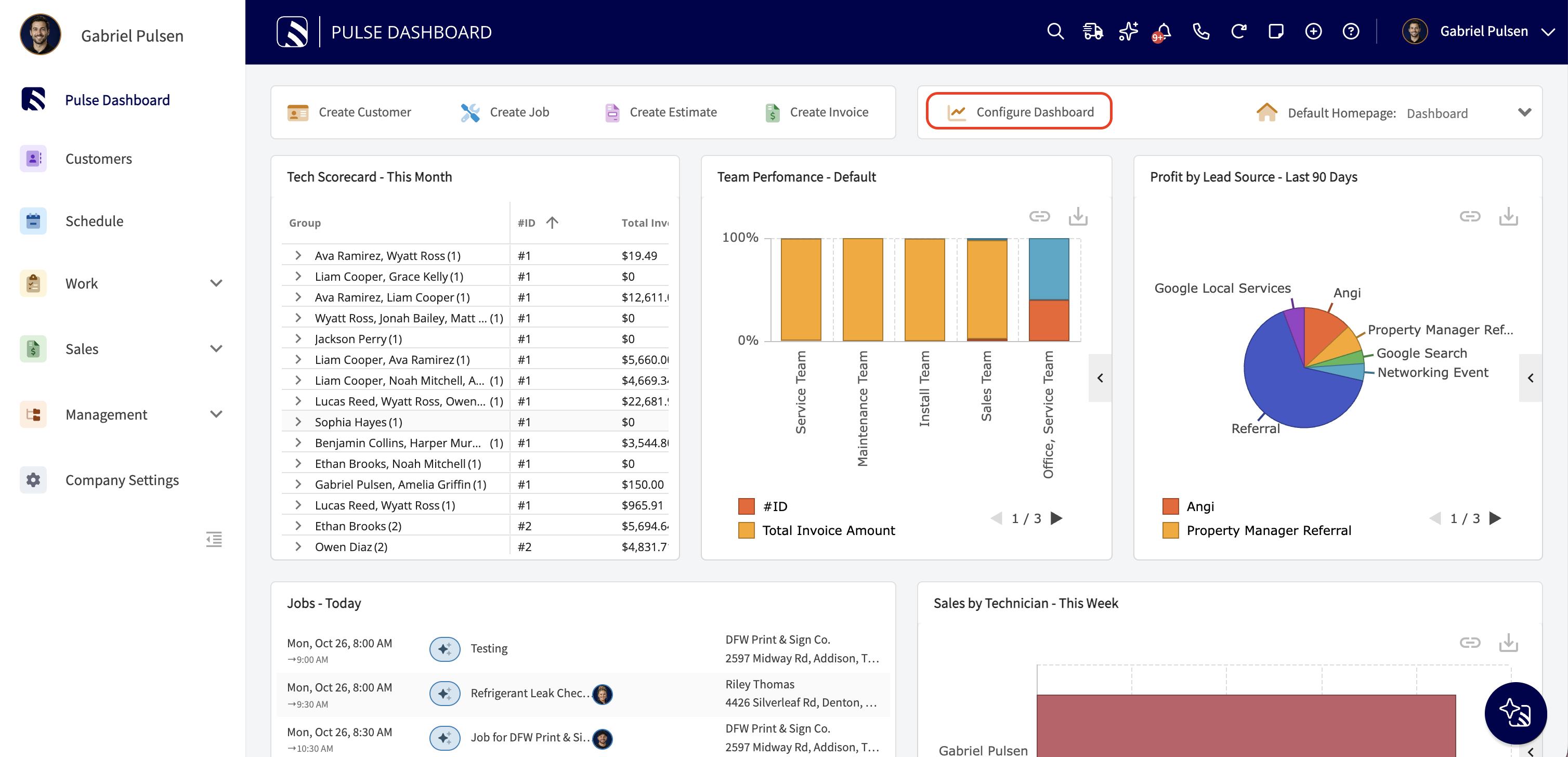The image size is (1568, 757).
Task: Download the Profit by Lead Source chart
Action: [1508, 217]
